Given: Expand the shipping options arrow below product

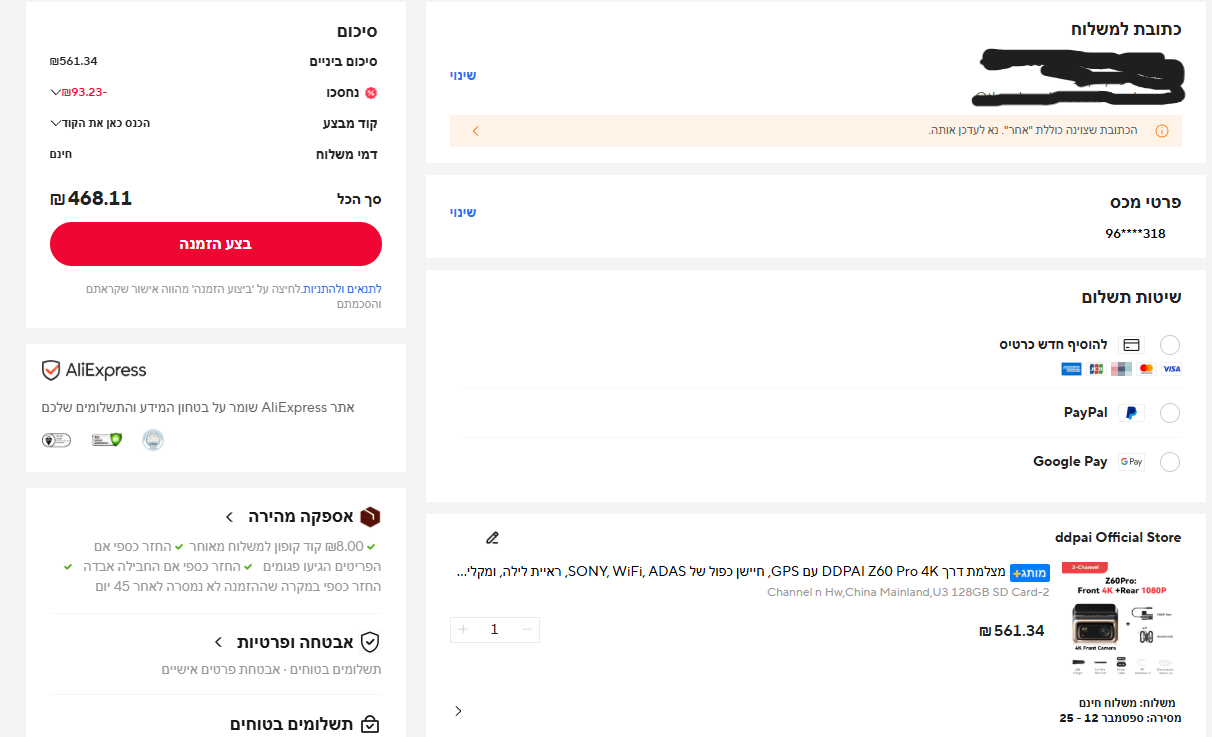Looking at the screenshot, I should (x=458, y=711).
